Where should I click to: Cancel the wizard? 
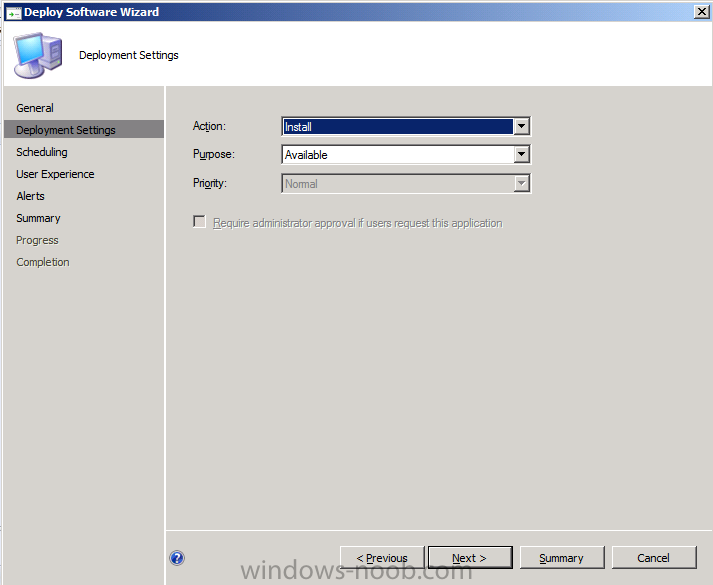[x=654, y=558]
